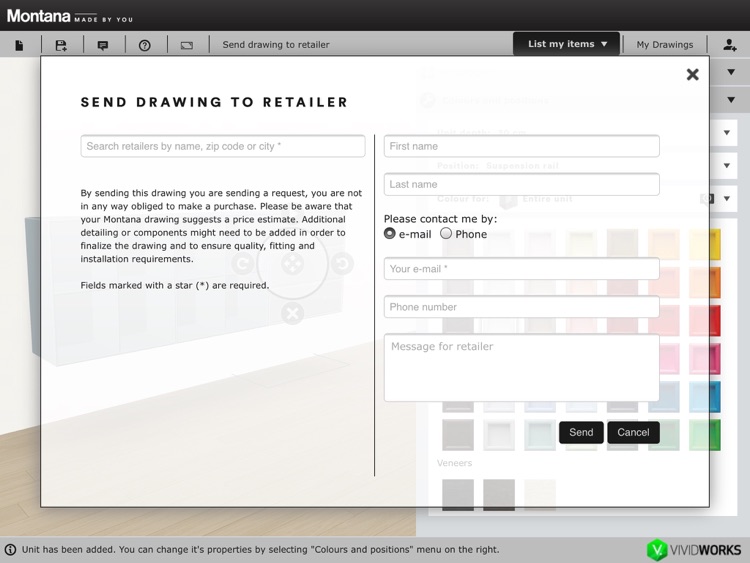Viewport: 750px width, 563px height.
Task: Click the new drawing document icon
Action: point(19,45)
